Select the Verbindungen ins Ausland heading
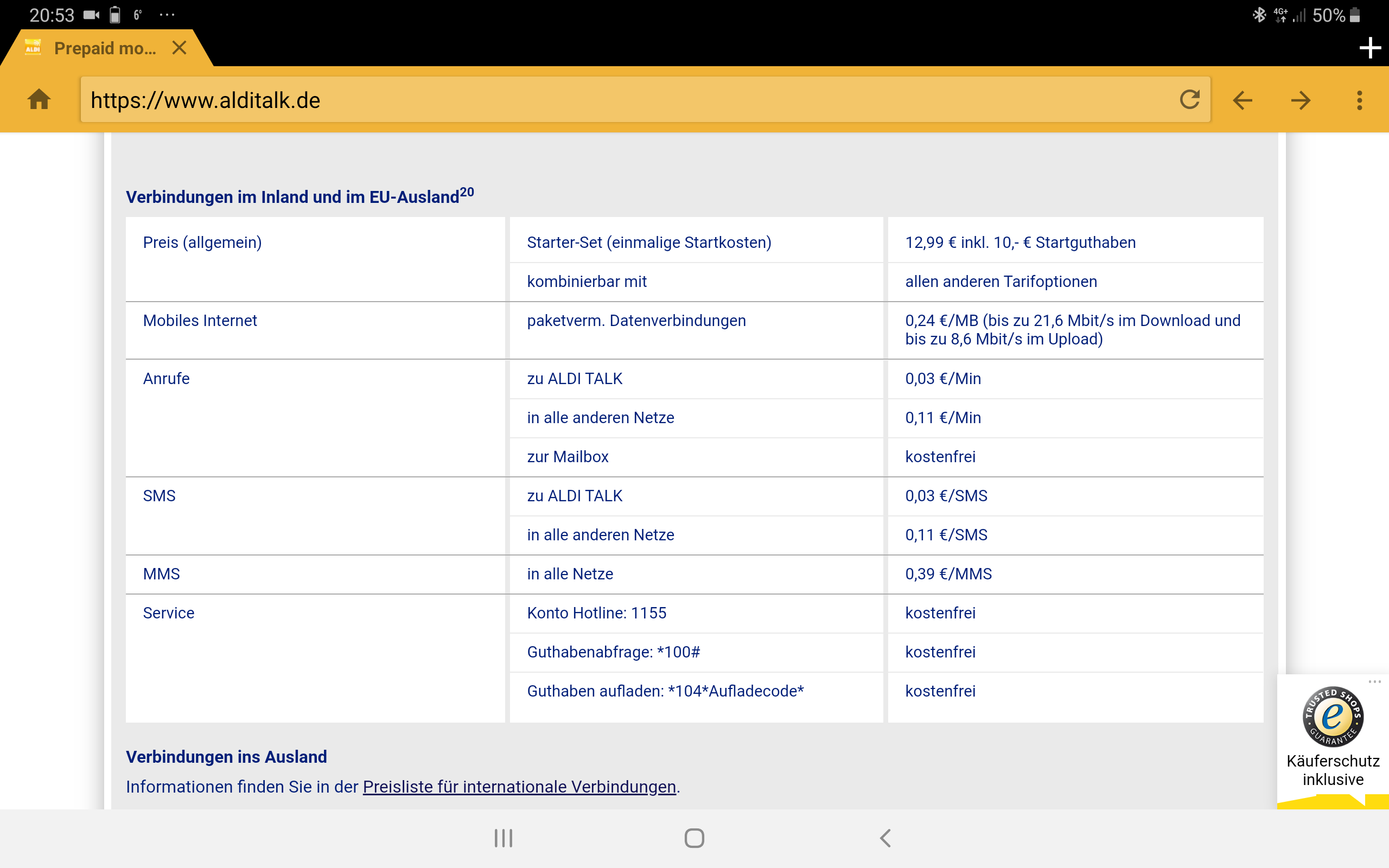 click(226, 757)
